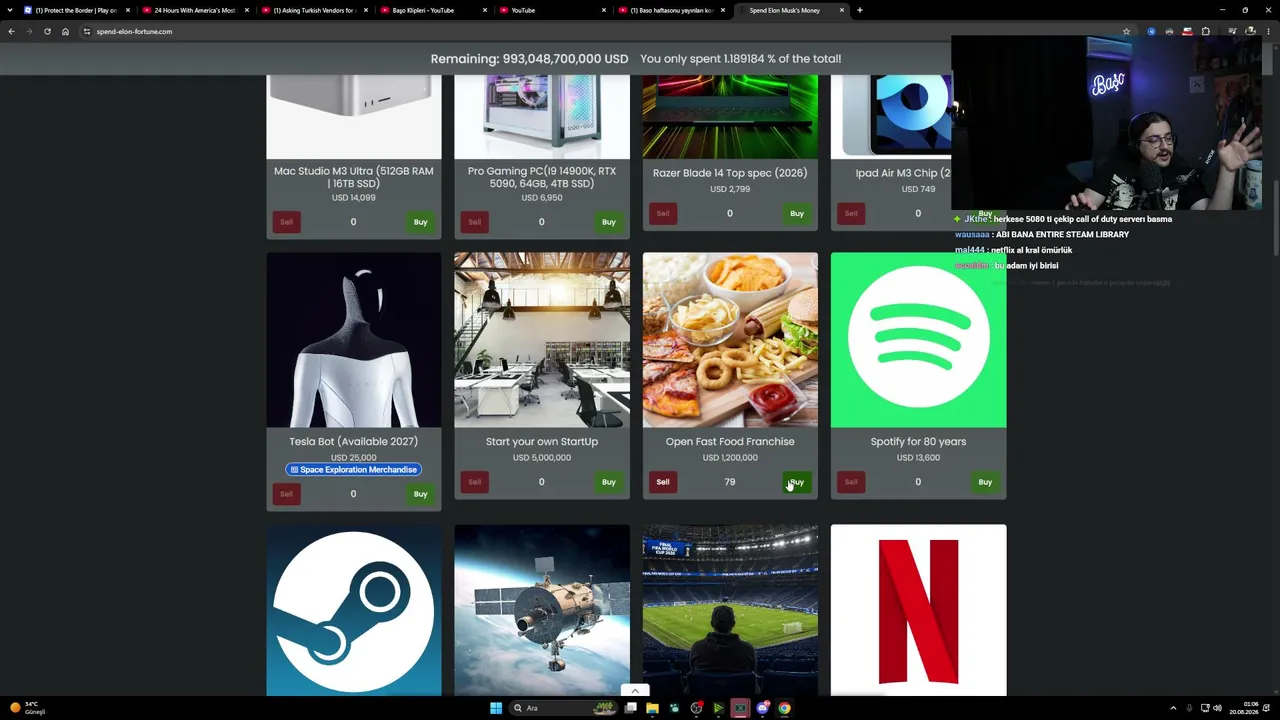Screen dimensions: 1280x720
Task: Buy a Razer Blade 14
Action: (x=796, y=213)
